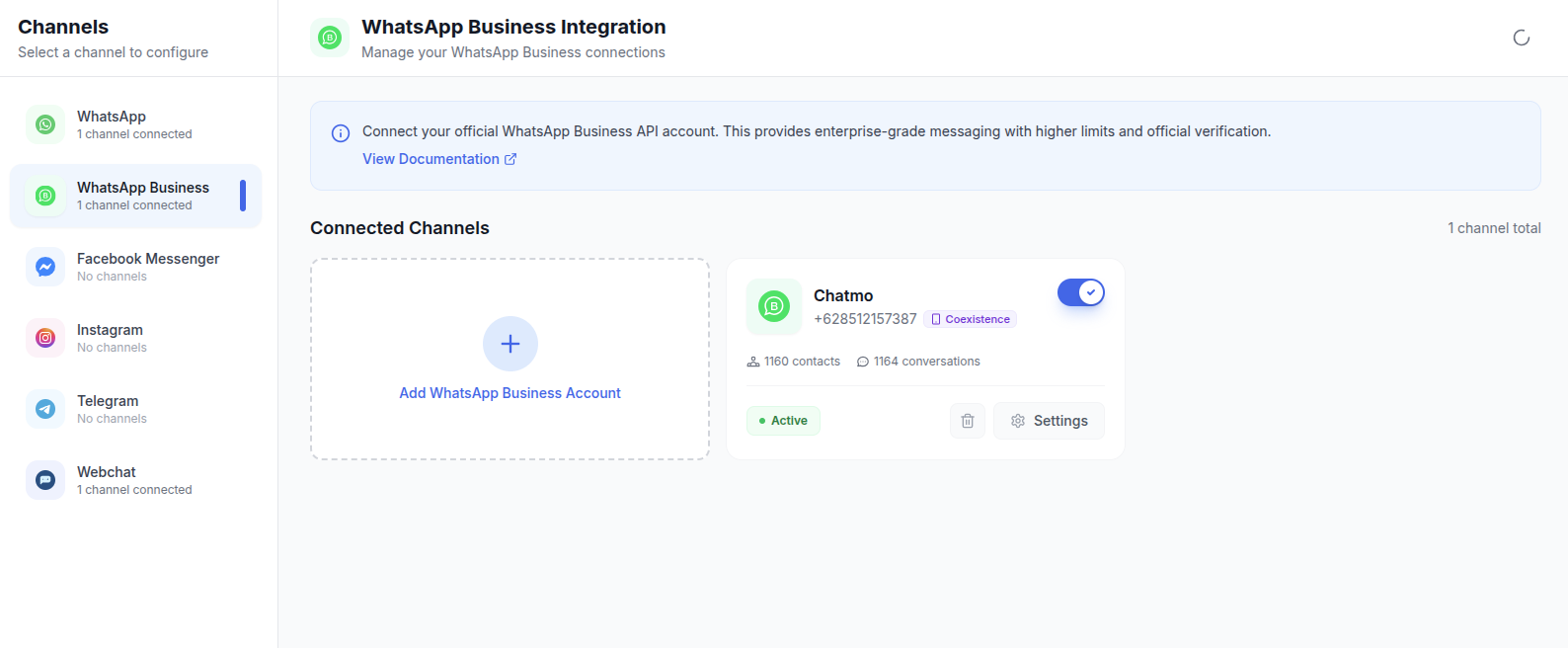Click the Webchat channel icon
This screenshot has height=648, width=1568.
tap(45, 480)
